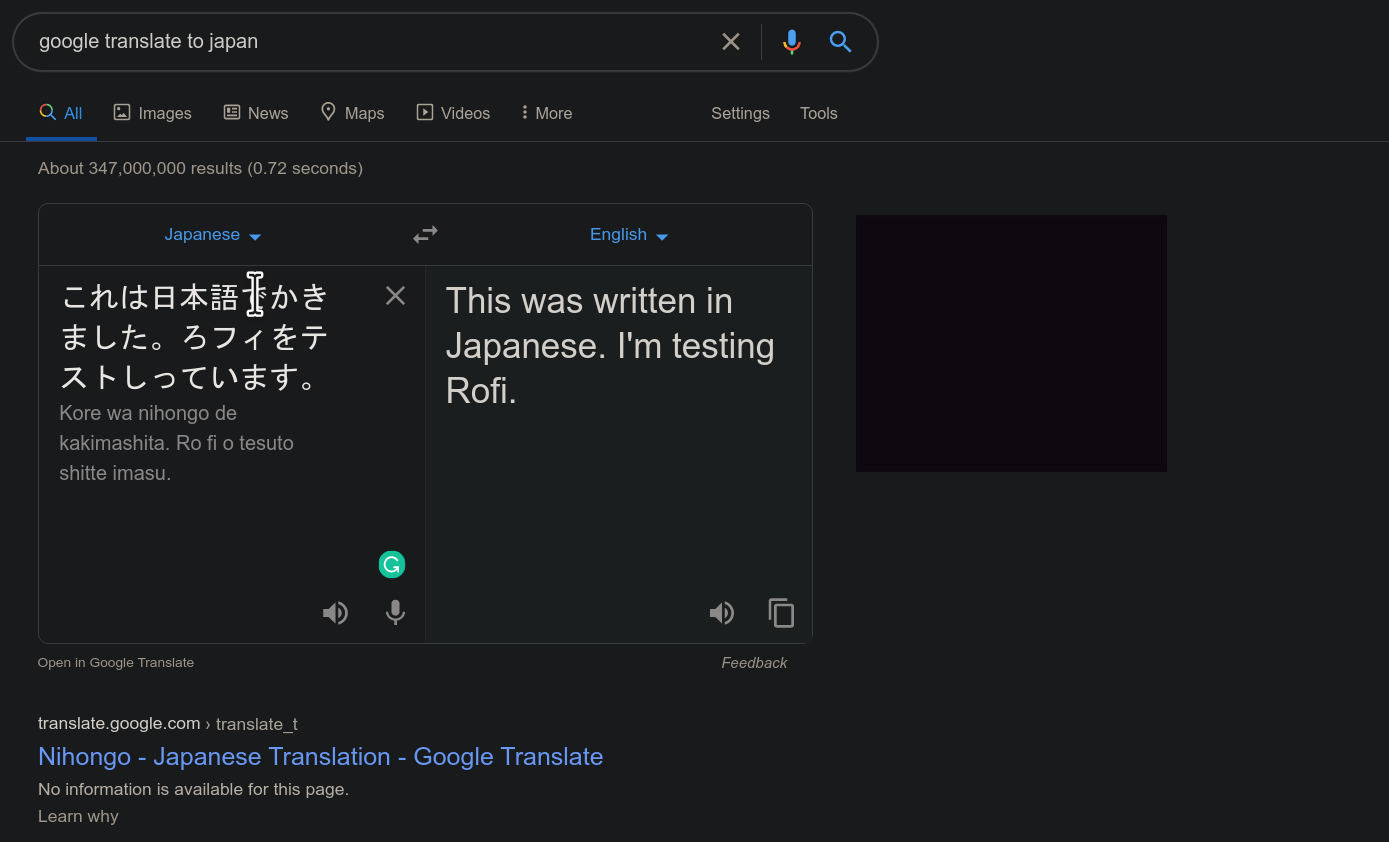The height and width of the screenshot is (842, 1389).
Task: Clear the search query with the X
Action: pos(730,41)
